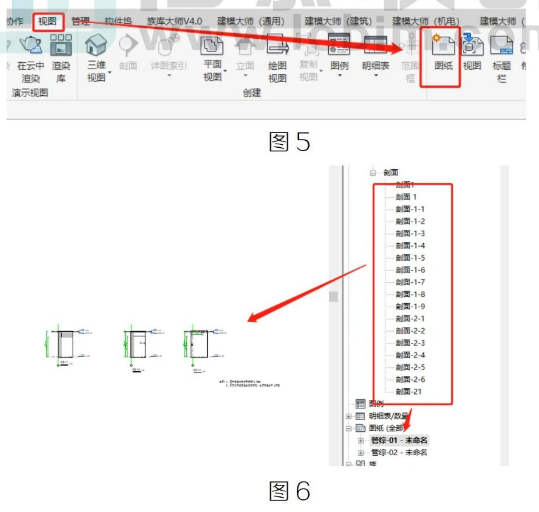Select 剖面-1-7 view in the tree
Screen dimensions: 539x512
[410, 282]
